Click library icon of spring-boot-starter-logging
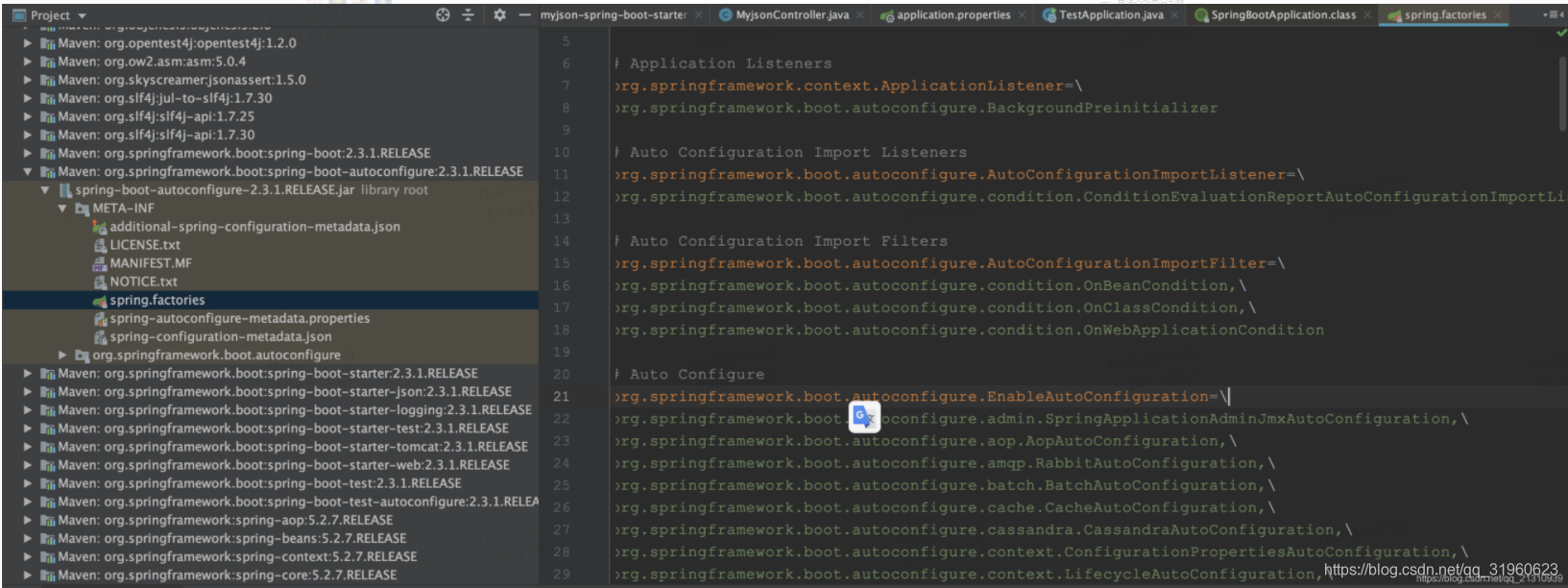This screenshot has height=588, width=1568. tap(47, 410)
